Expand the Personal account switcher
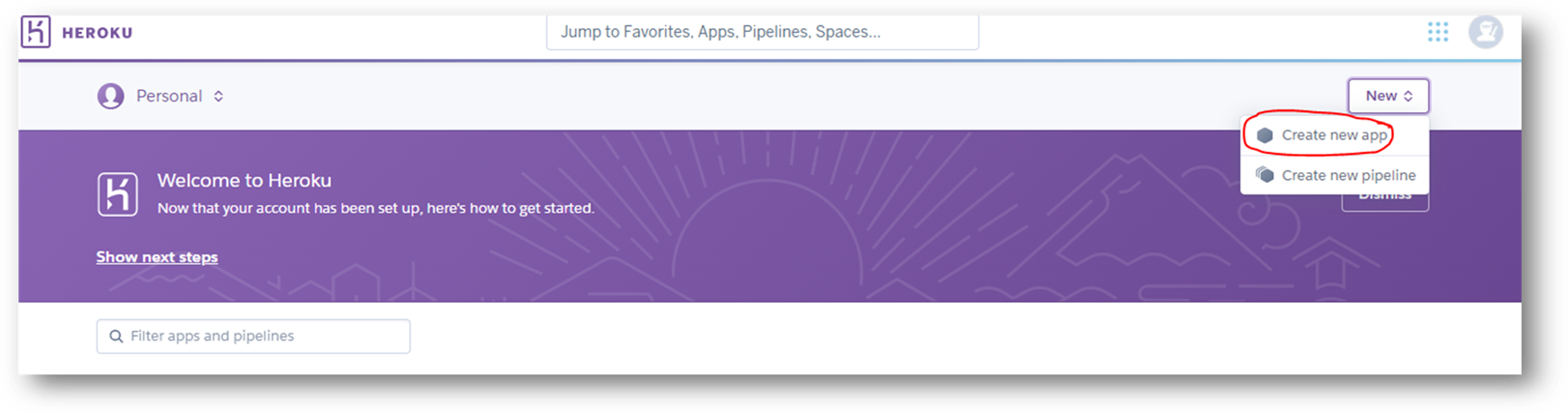Image resolution: width=1568 pixels, height=413 pixels. (x=161, y=96)
